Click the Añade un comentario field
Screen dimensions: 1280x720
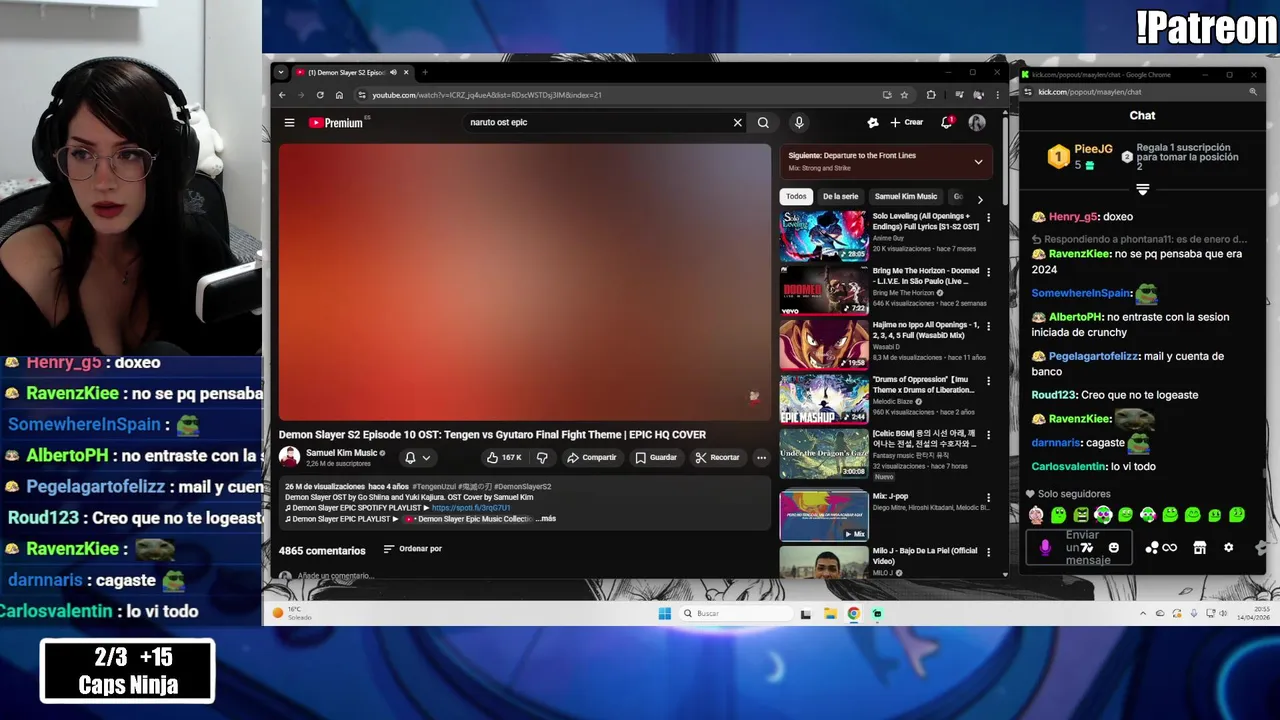[335, 576]
